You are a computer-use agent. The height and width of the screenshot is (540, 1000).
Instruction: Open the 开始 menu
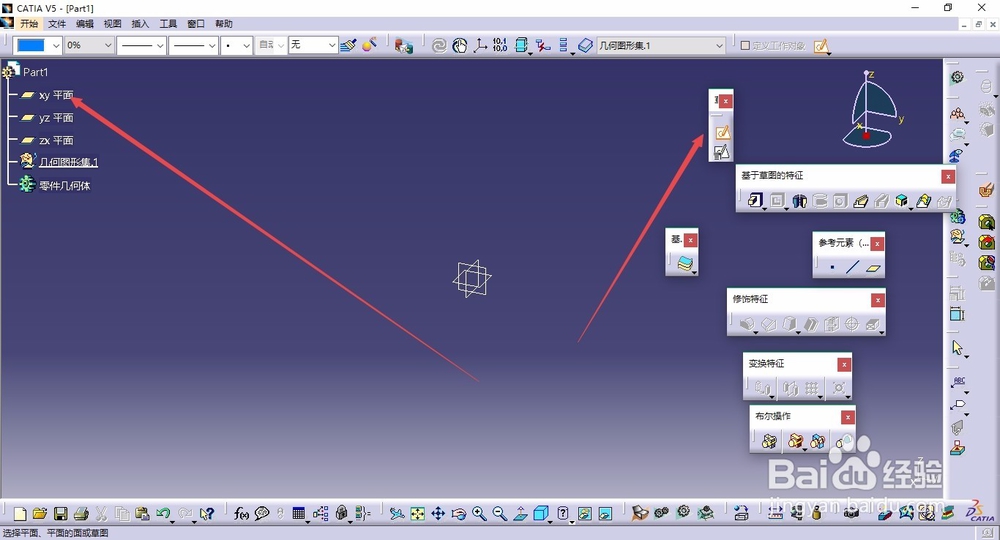(x=29, y=24)
